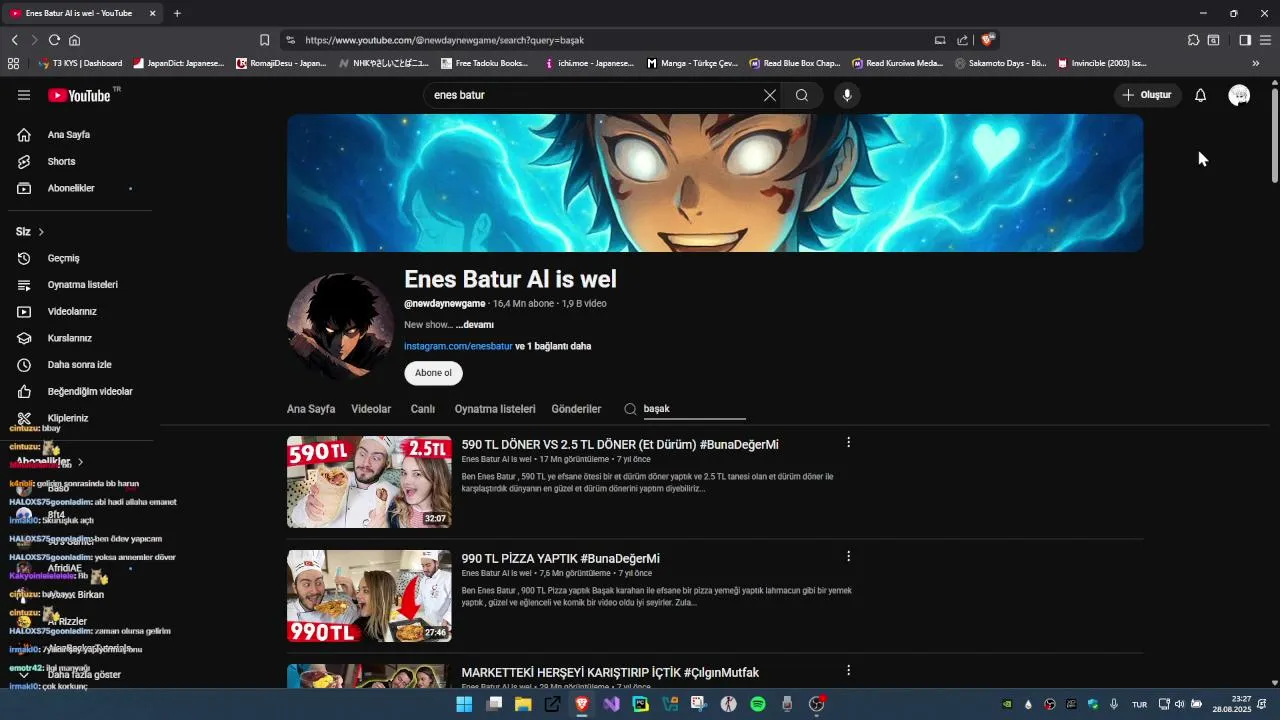
Task: Open the notifications bell
Action: coord(1201,95)
